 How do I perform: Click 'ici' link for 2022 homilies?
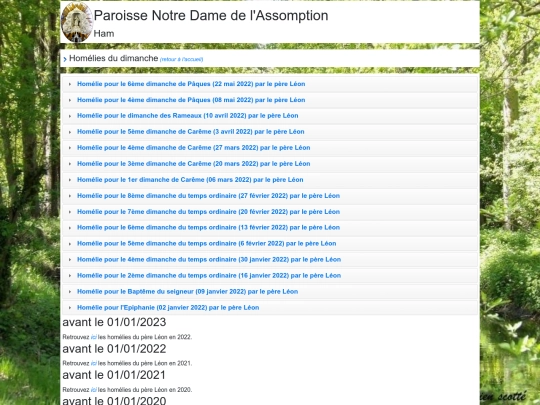coord(93,337)
